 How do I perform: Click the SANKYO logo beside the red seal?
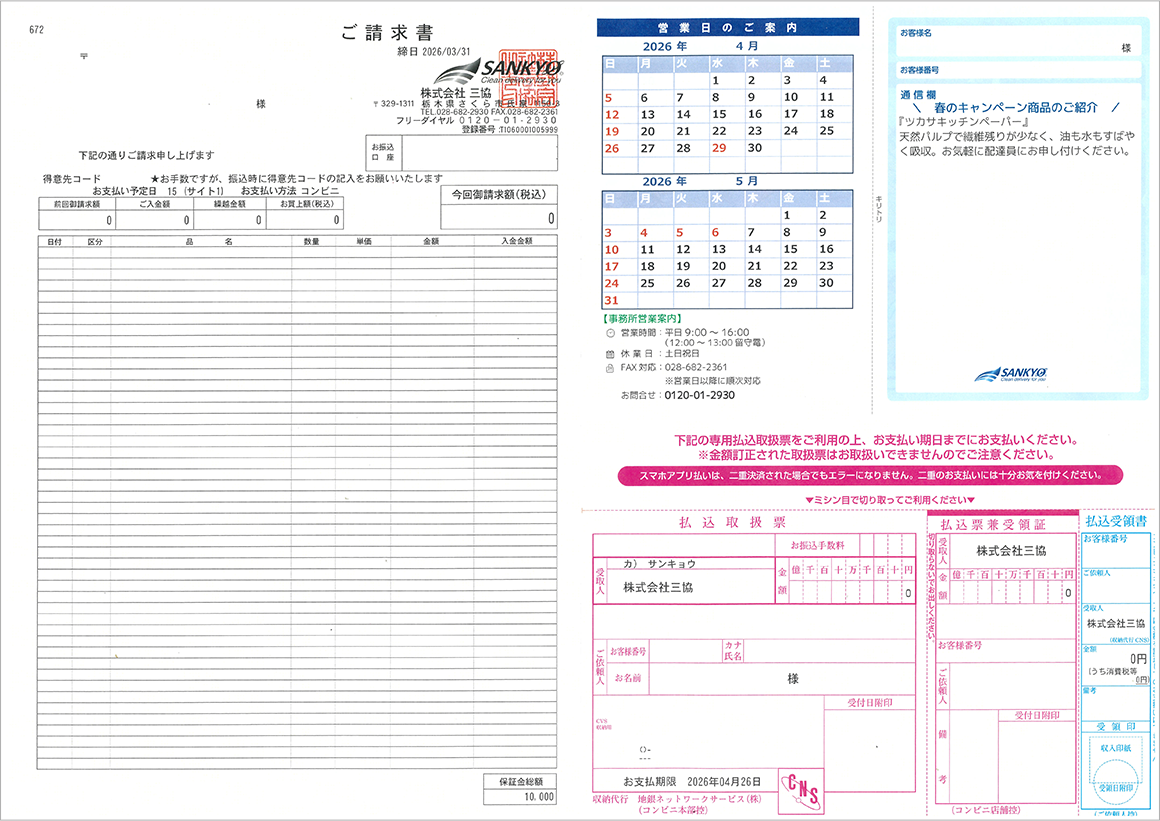(x=497, y=72)
